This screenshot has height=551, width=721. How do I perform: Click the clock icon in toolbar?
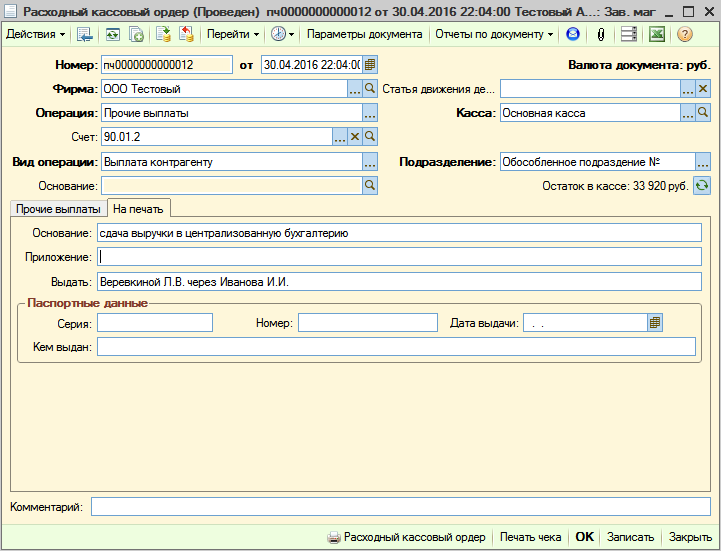click(278, 34)
